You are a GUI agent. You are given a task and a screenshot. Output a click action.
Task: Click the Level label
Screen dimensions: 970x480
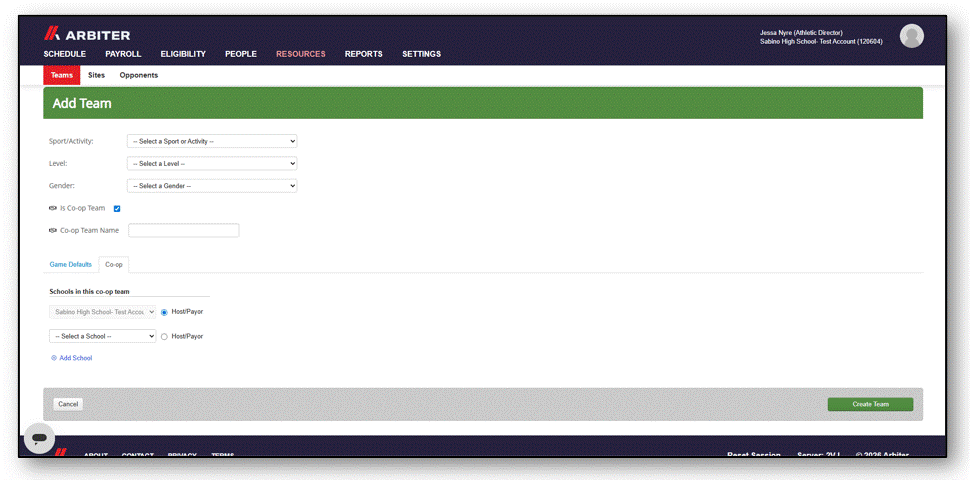click(58, 163)
